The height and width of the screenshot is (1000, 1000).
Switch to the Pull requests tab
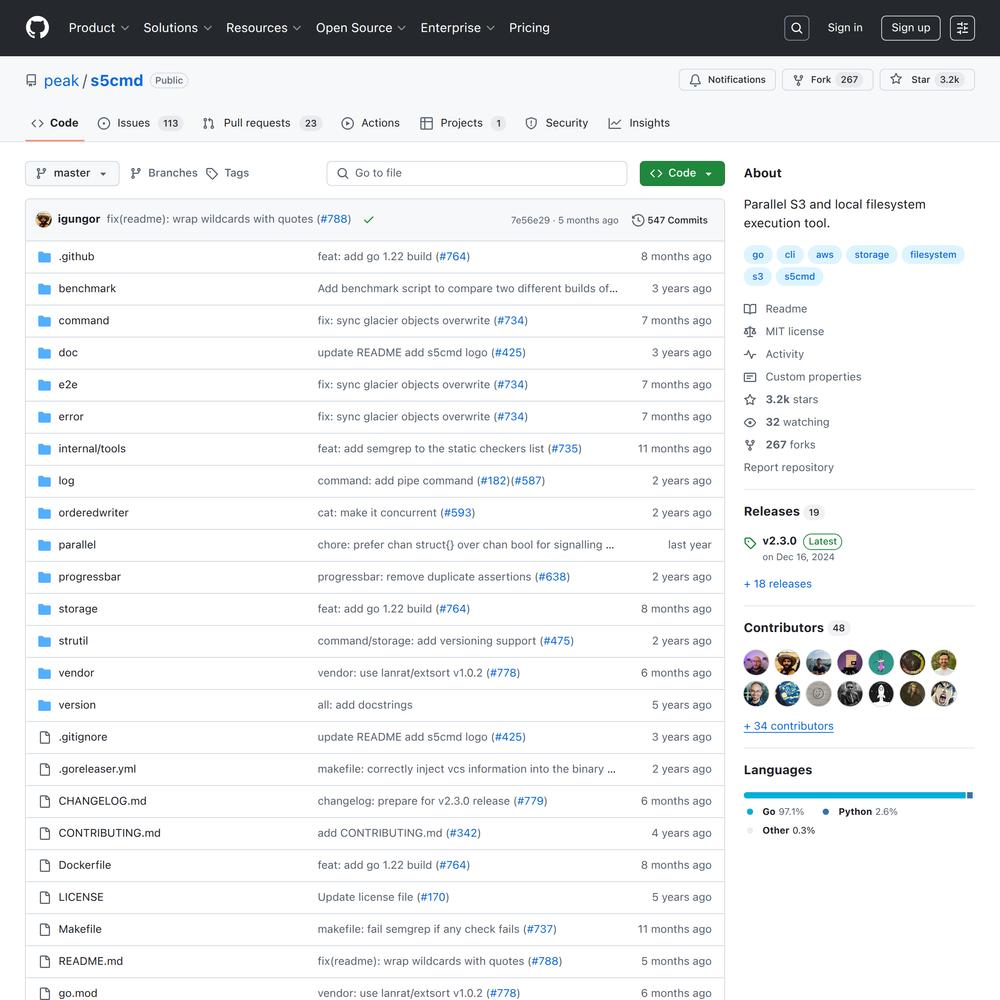261,123
